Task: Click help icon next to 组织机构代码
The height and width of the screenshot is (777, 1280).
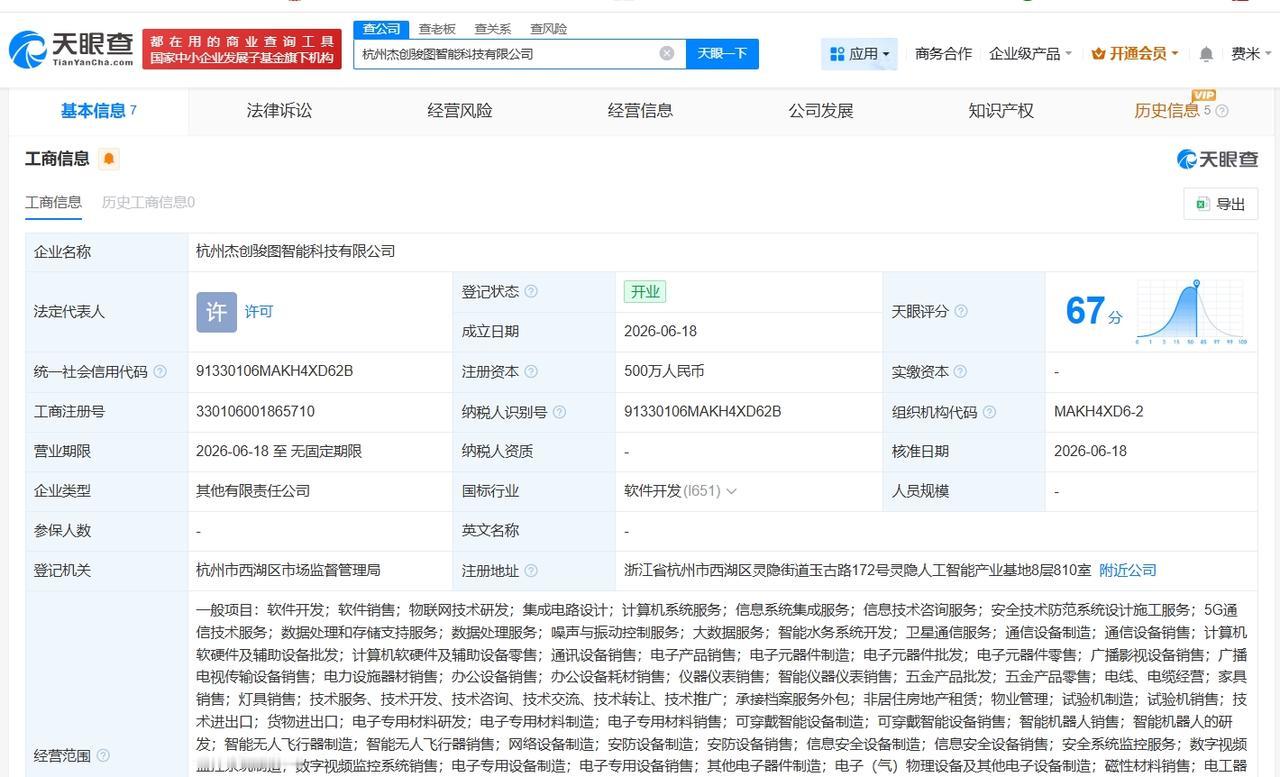Action: [989, 411]
